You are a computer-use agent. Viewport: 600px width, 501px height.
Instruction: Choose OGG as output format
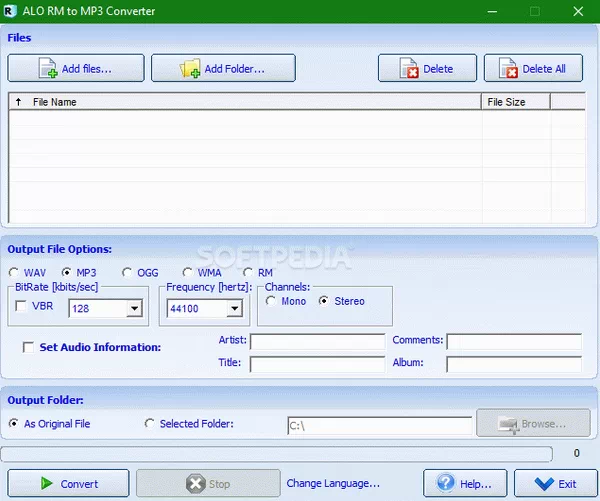[x=127, y=272]
